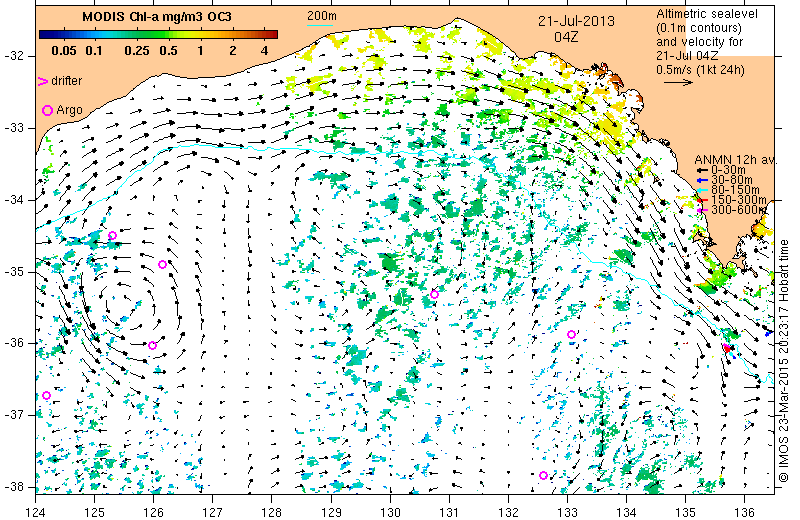Click the MODIS chlorophyll colour bar

159,35
